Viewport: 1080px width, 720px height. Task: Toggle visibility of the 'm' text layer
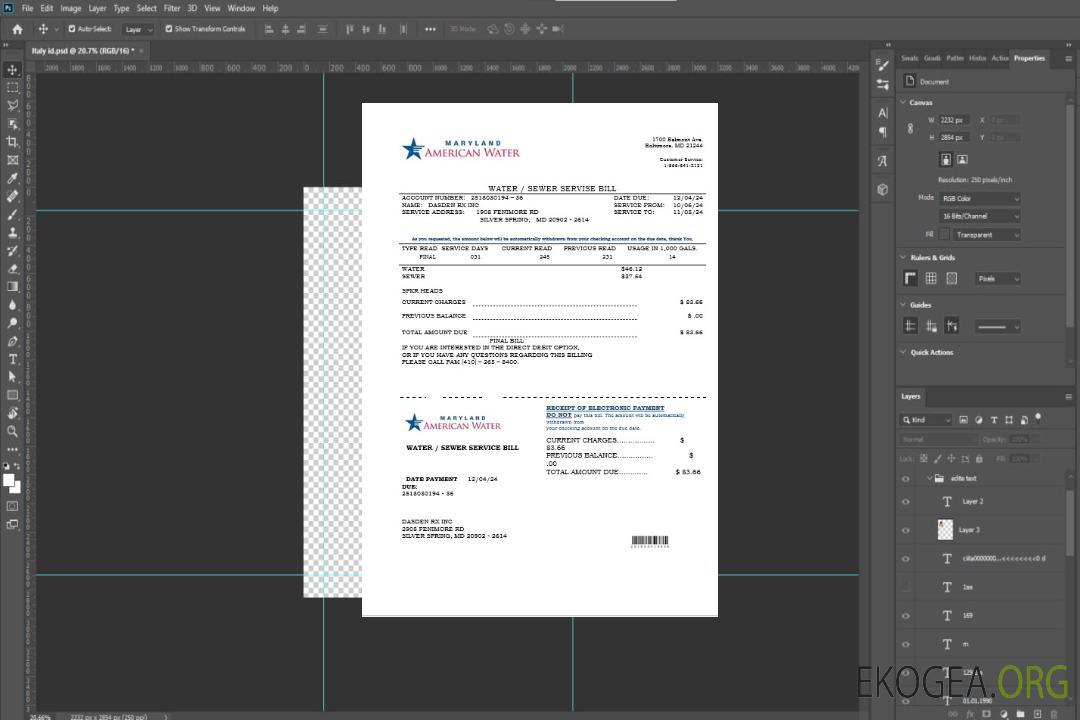(906, 645)
